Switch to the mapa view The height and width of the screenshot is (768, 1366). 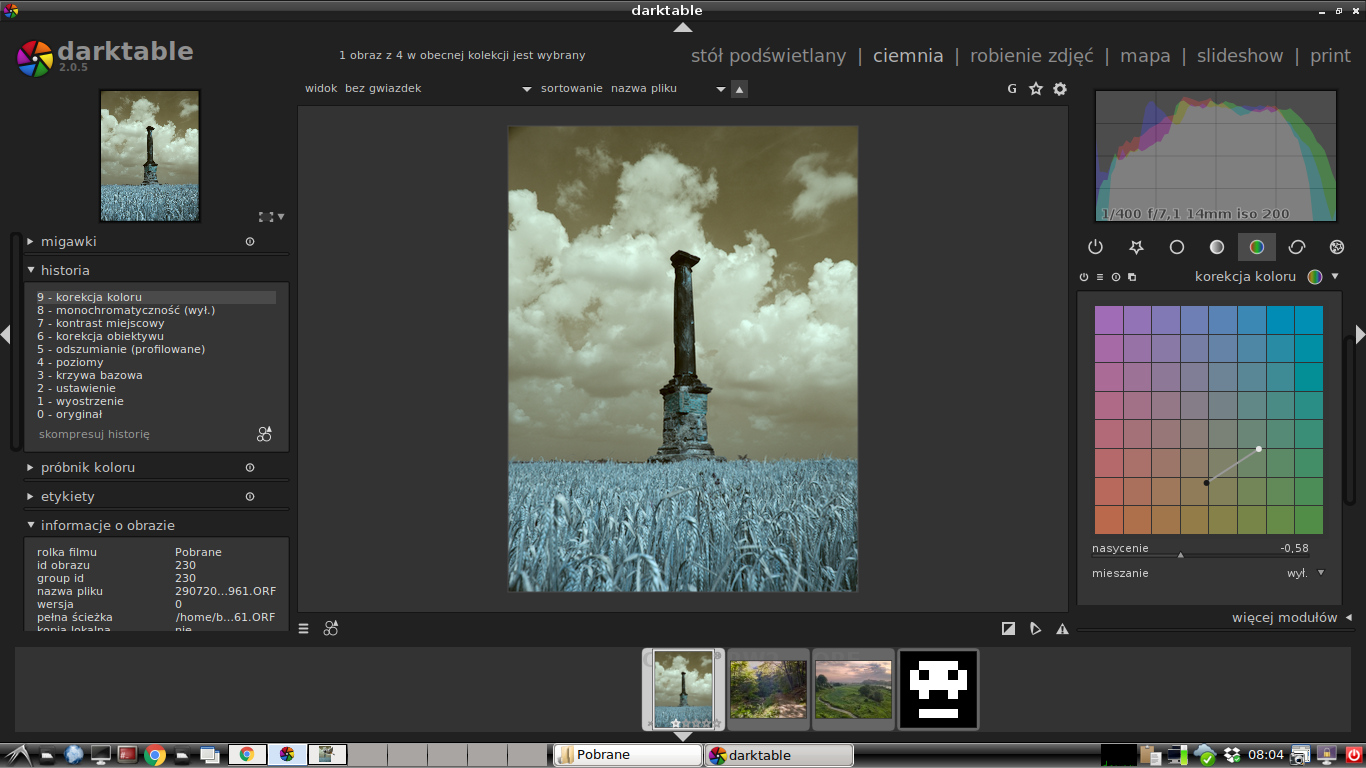point(1145,56)
